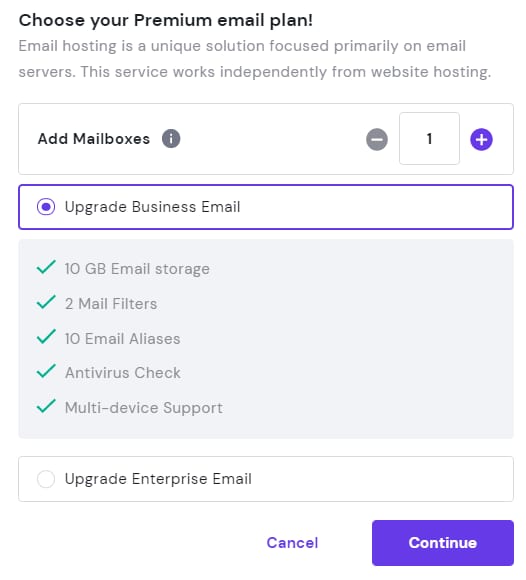Click the checkmark beside 10 GB Email storage
The height and width of the screenshot is (580, 526).
point(46,267)
